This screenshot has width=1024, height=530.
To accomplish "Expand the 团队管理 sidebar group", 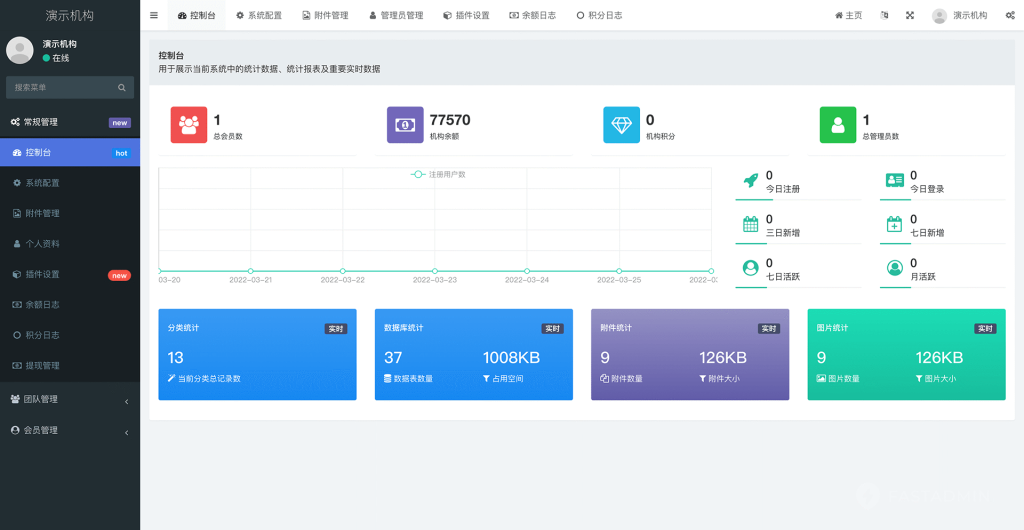I will click(70, 399).
